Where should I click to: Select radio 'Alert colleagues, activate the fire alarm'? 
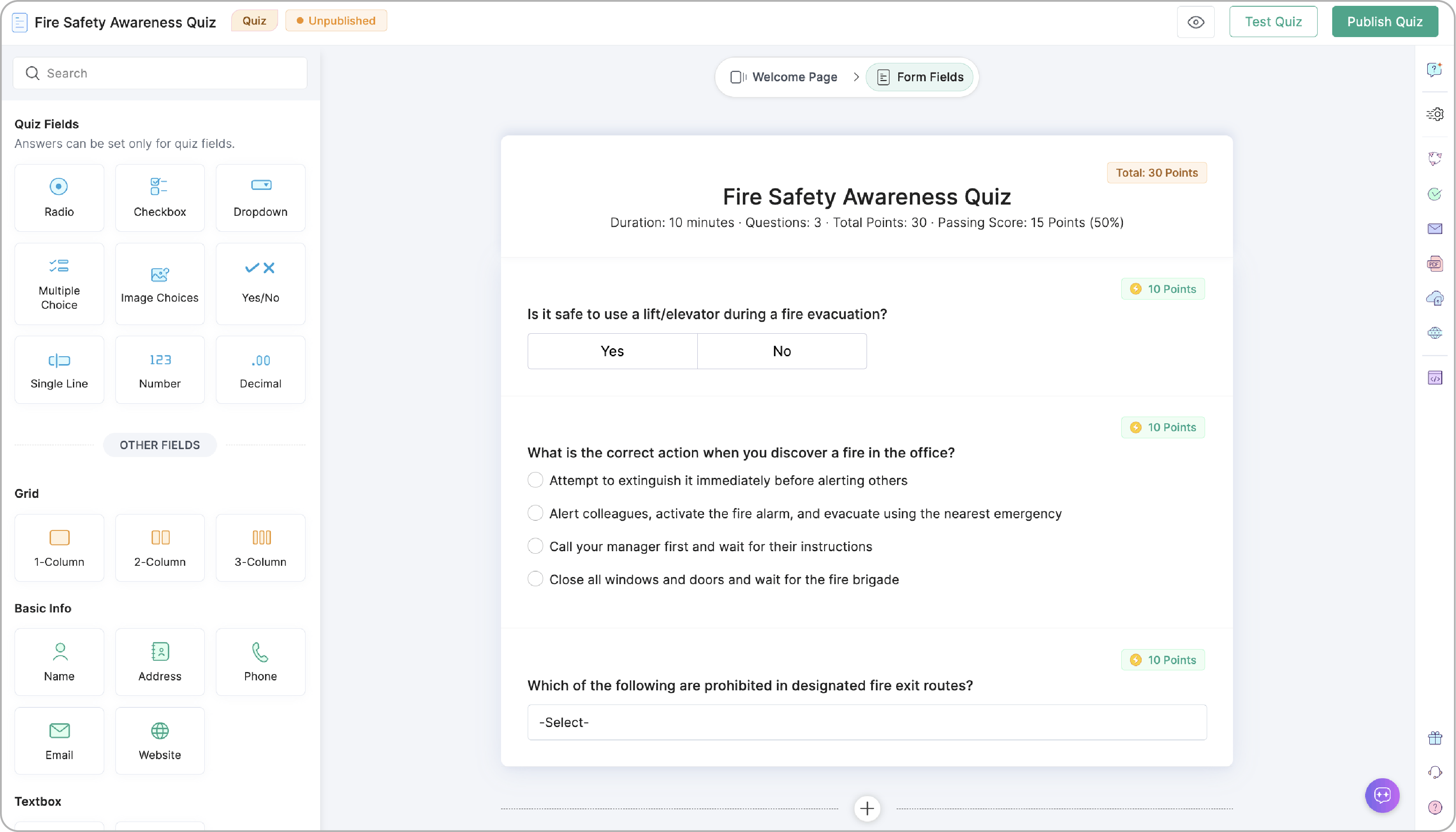535,513
